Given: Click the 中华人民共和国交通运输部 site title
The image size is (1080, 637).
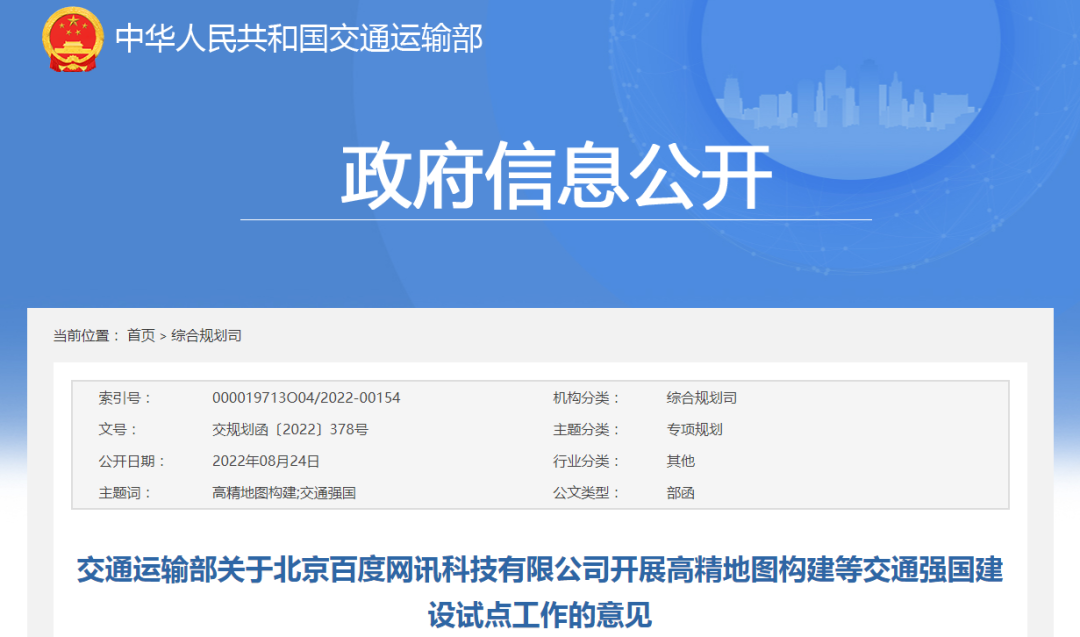Looking at the screenshot, I should click(x=299, y=39).
